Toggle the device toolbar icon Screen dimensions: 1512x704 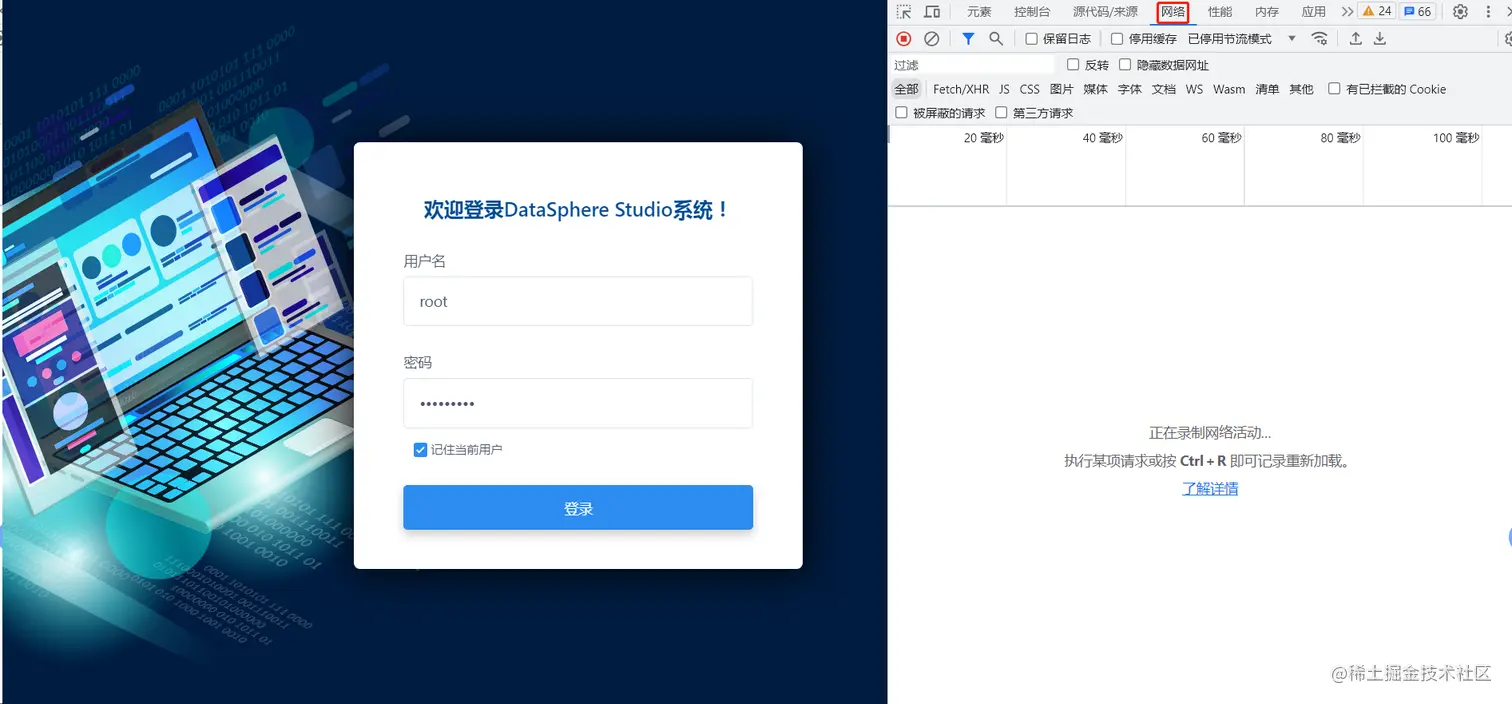(x=932, y=12)
